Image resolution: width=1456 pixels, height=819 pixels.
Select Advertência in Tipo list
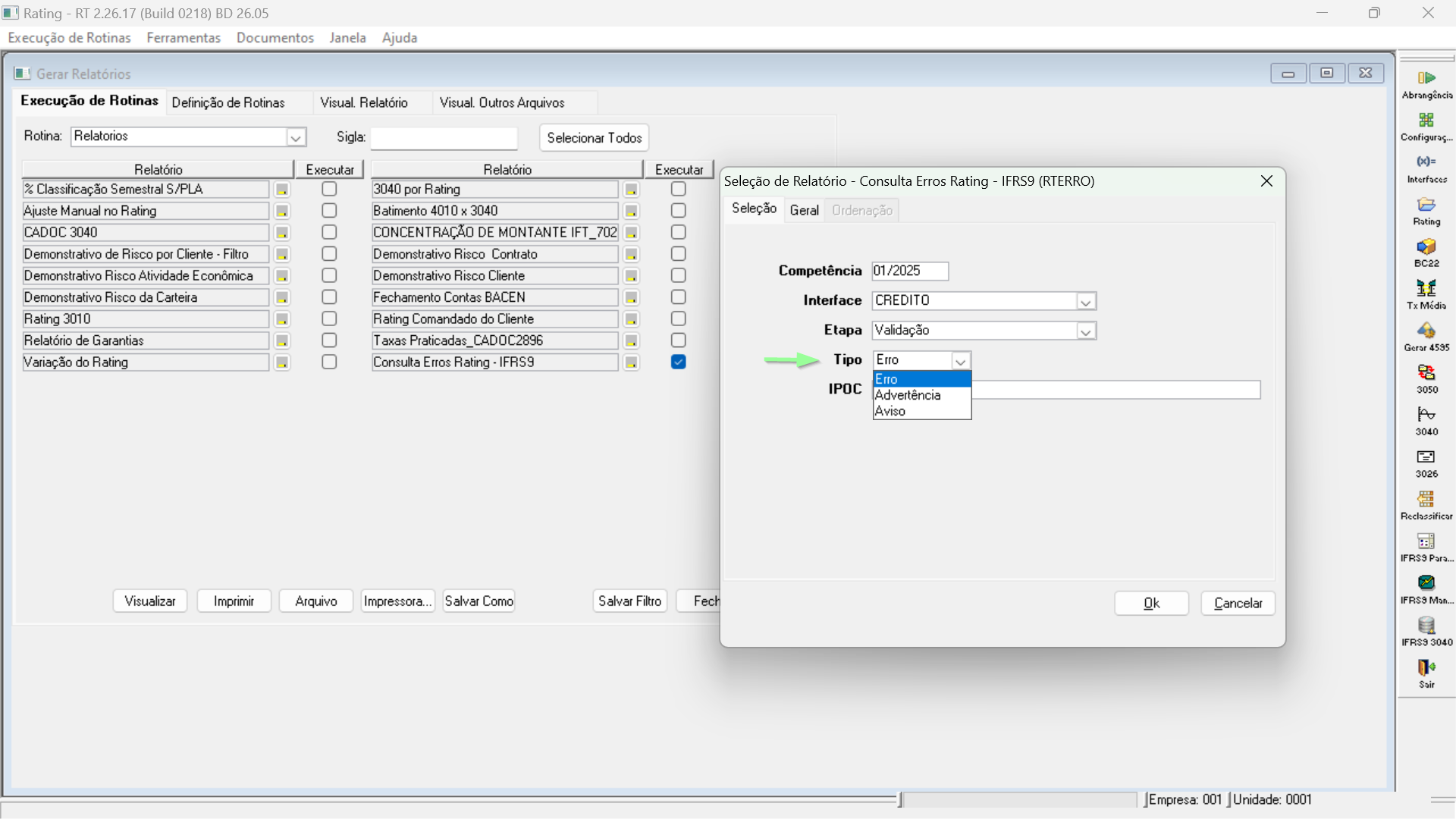(x=908, y=395)
